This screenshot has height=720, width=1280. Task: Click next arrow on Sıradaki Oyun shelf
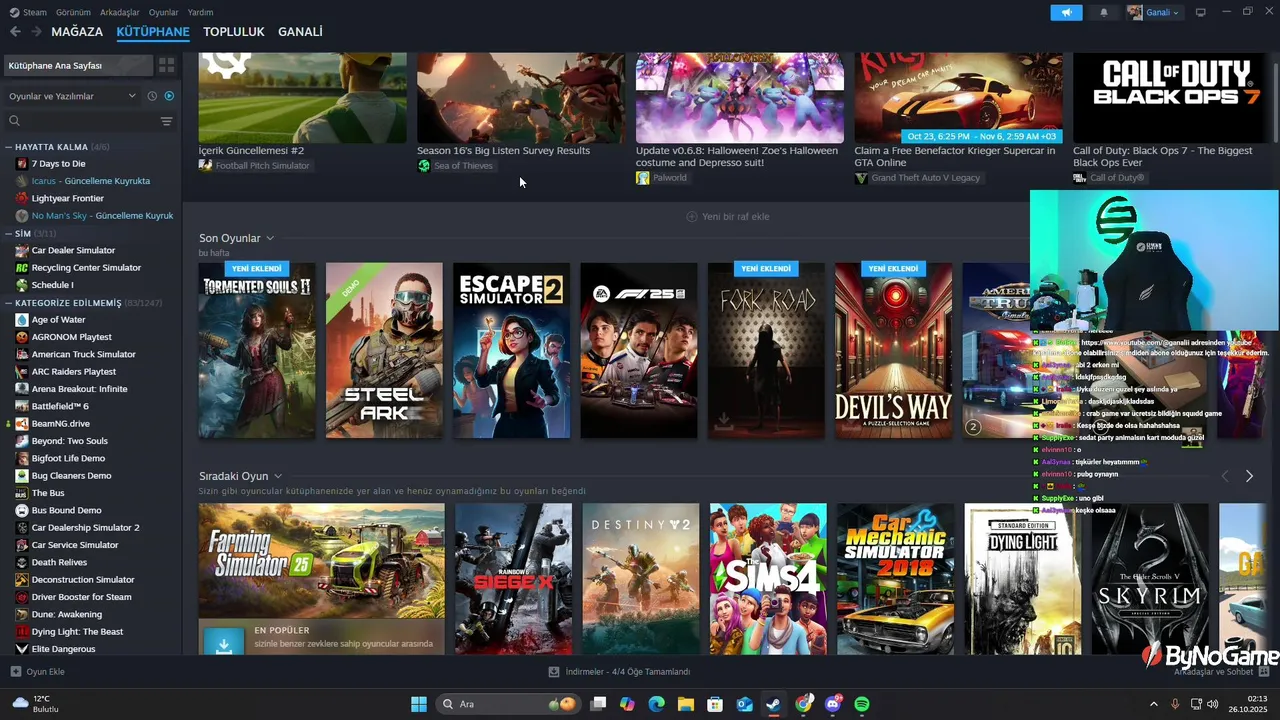click(x=1249, y=476)
